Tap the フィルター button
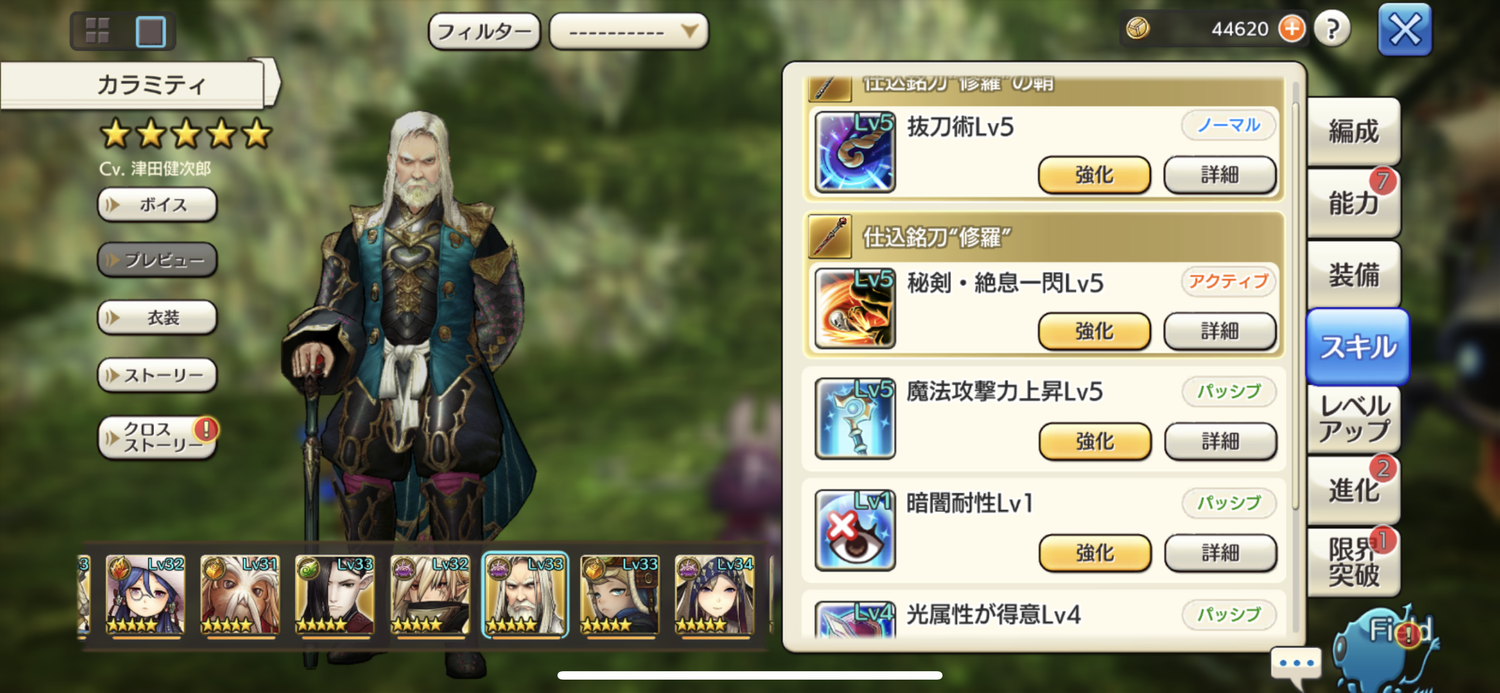The height and width of the screenshot is (693, 1500). [484, 31]
